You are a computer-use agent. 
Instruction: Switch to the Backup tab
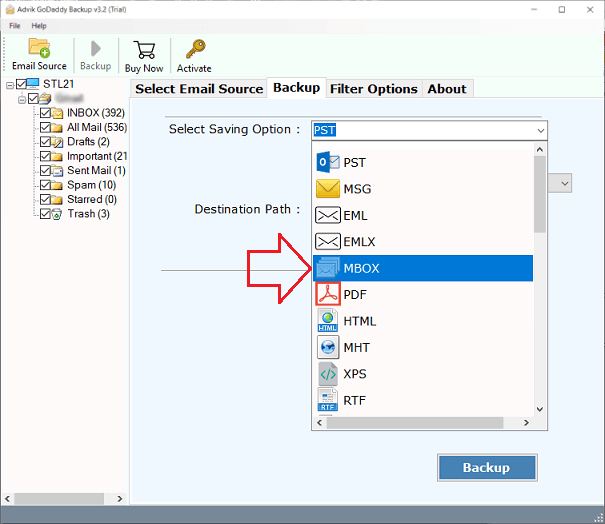[x=296, y=88]
